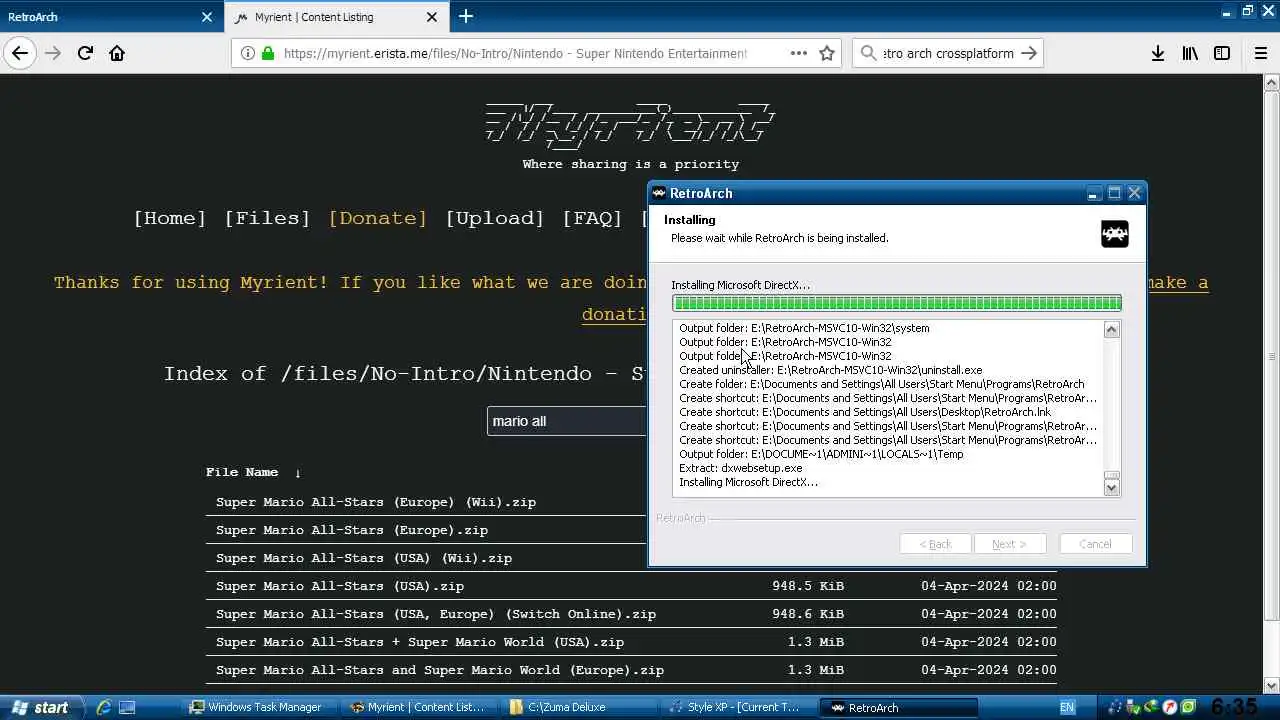This screenshot has height=720, width=1280.
Task: Open the browser library
Action: coord(1190,53)
